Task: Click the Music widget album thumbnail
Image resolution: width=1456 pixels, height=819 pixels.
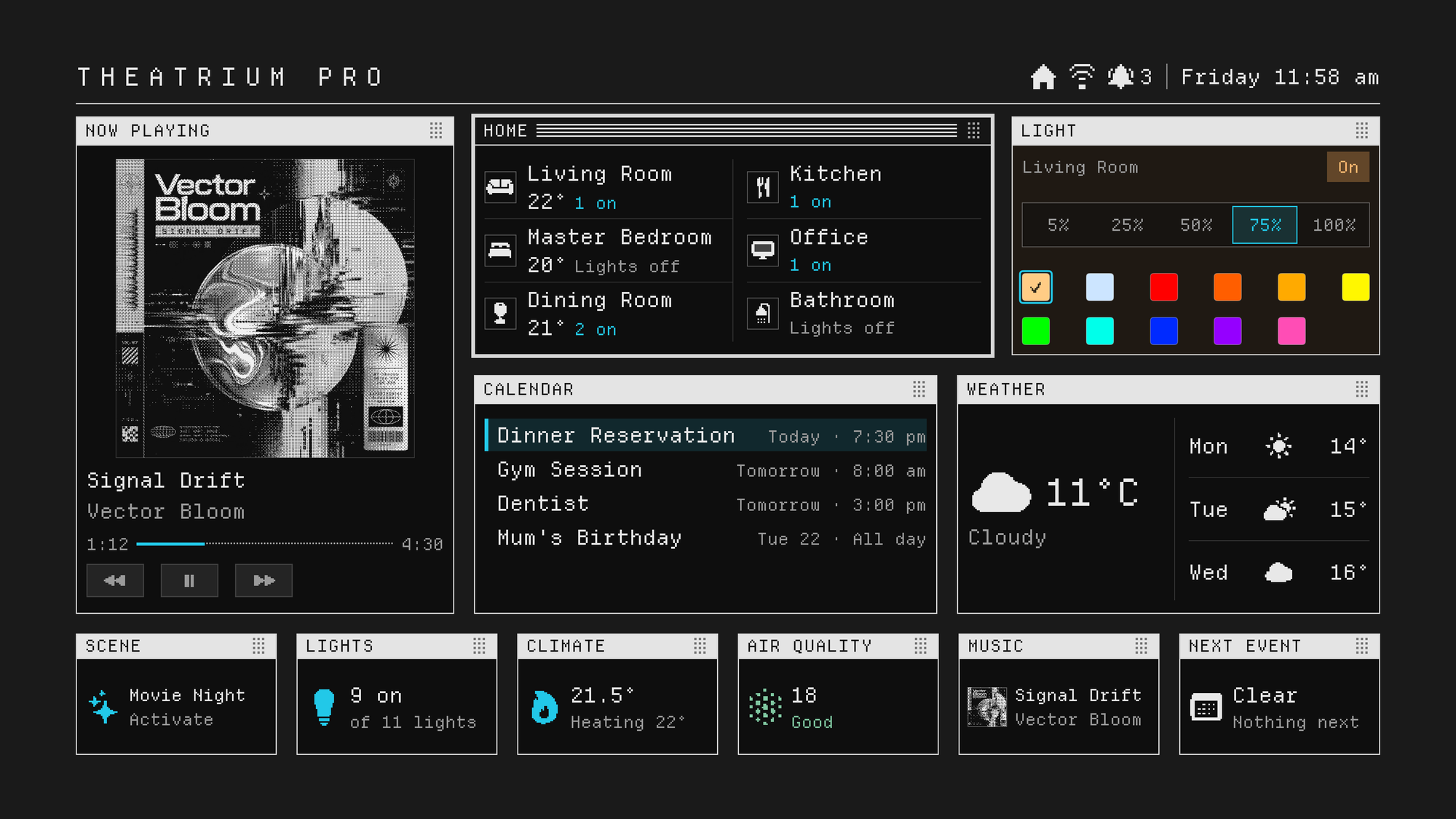Action: [x=987, y=707]
